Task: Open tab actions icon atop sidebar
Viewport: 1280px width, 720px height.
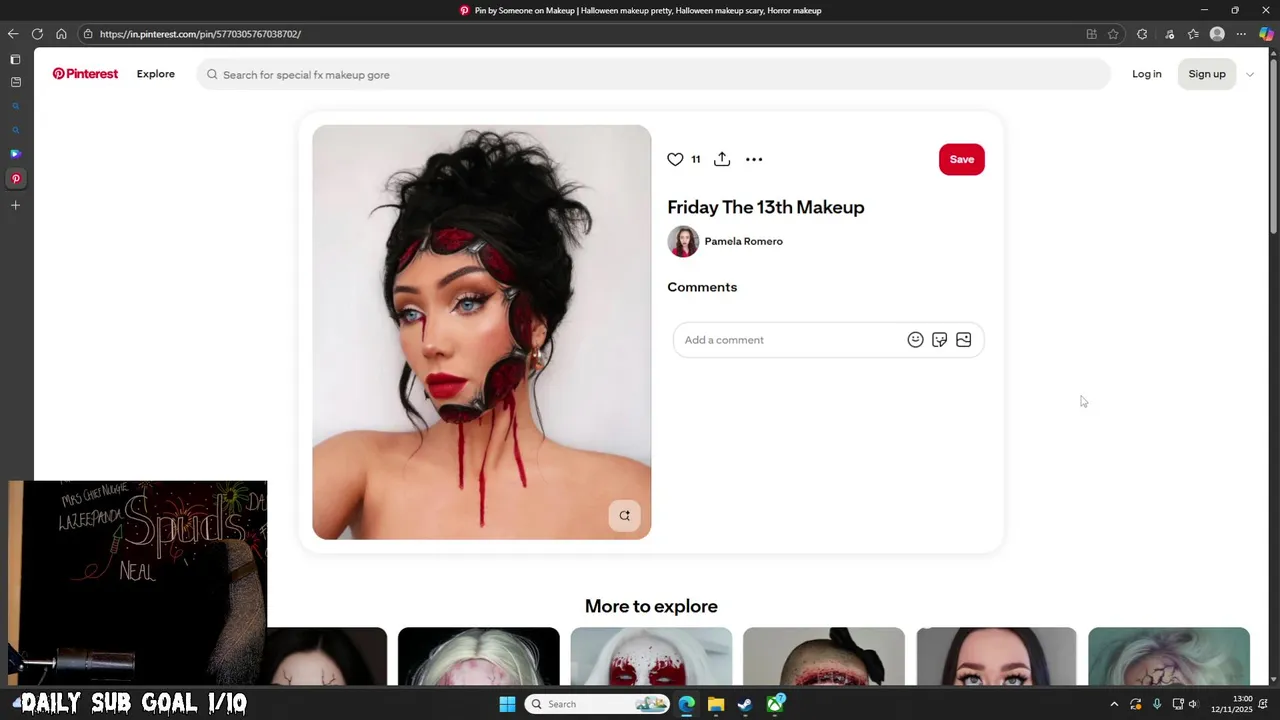Action: pos(15,60)
